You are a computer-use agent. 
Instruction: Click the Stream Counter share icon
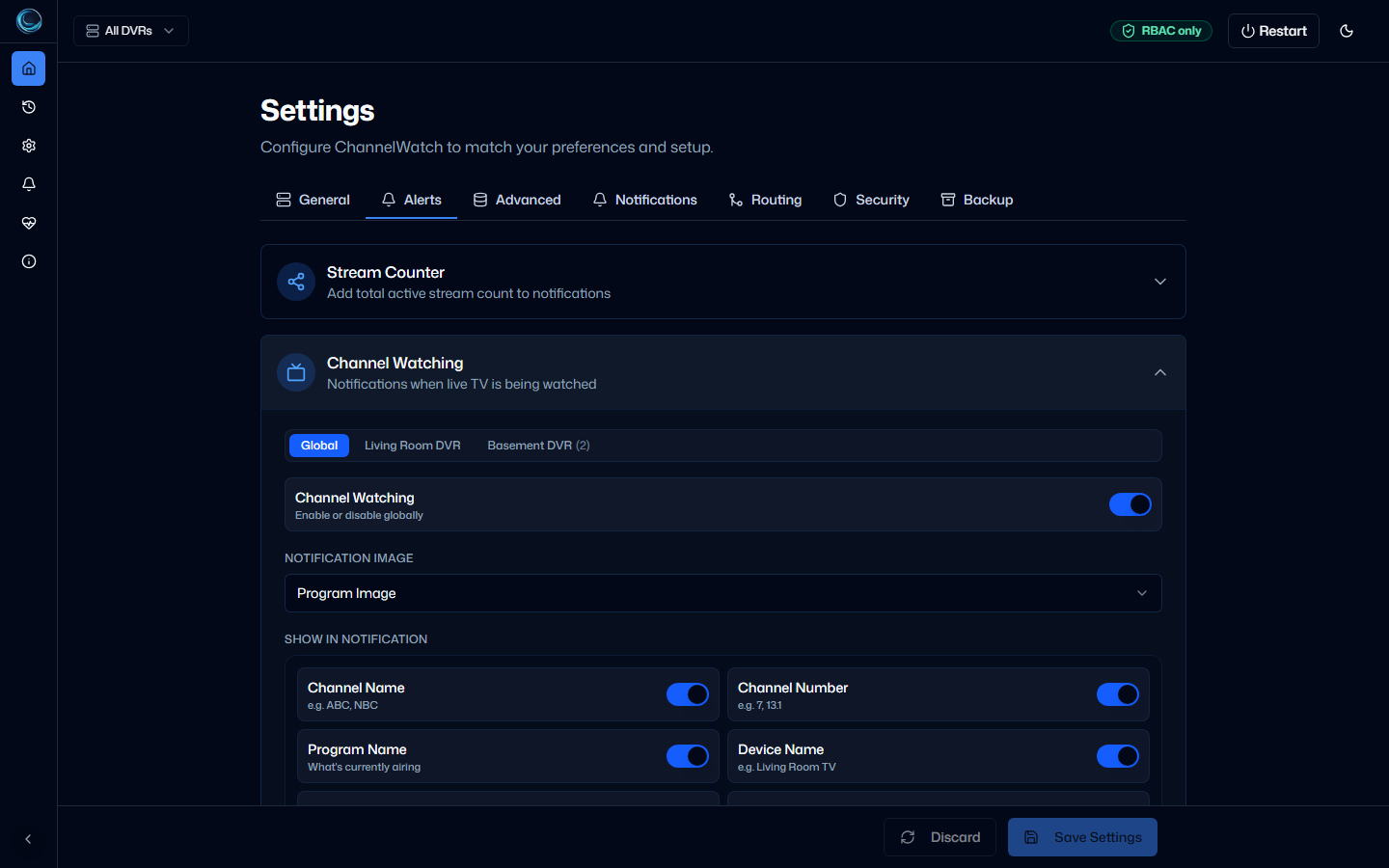tap(296, 282)
